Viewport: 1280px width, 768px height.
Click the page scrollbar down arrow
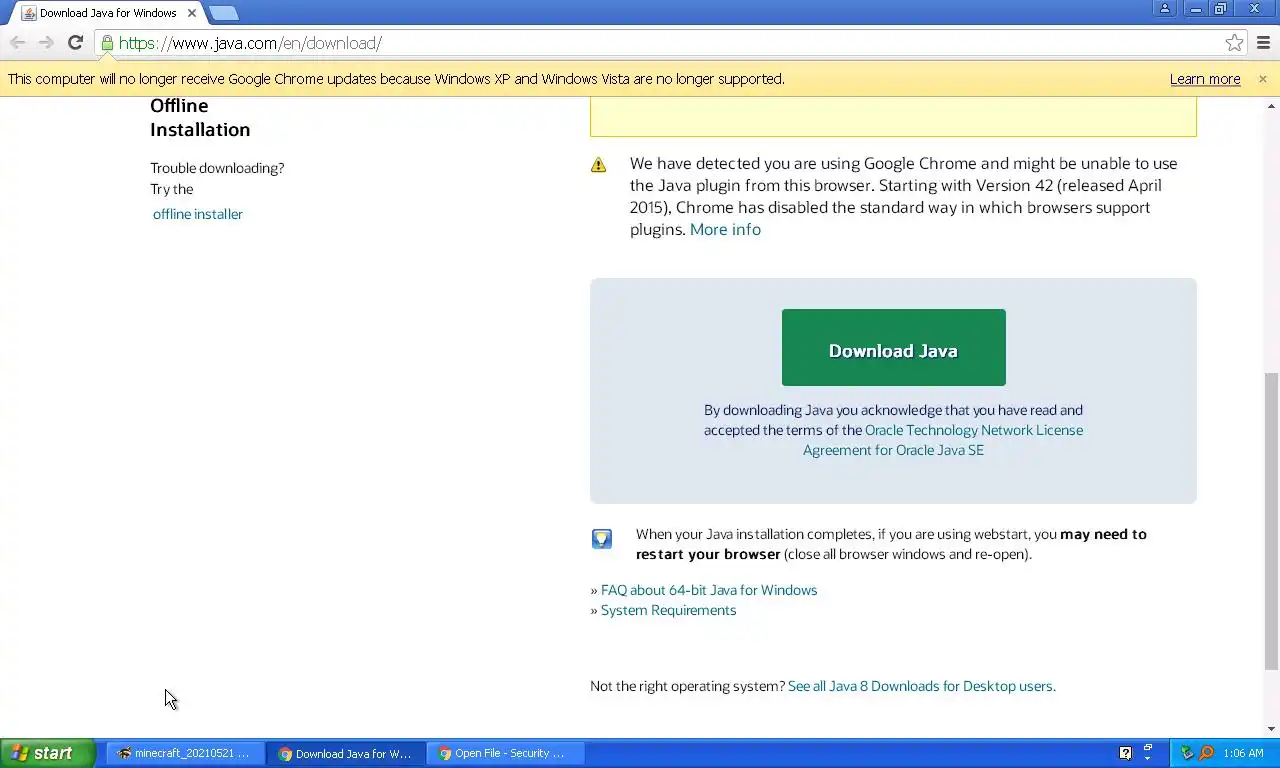tap(1271, 729)
